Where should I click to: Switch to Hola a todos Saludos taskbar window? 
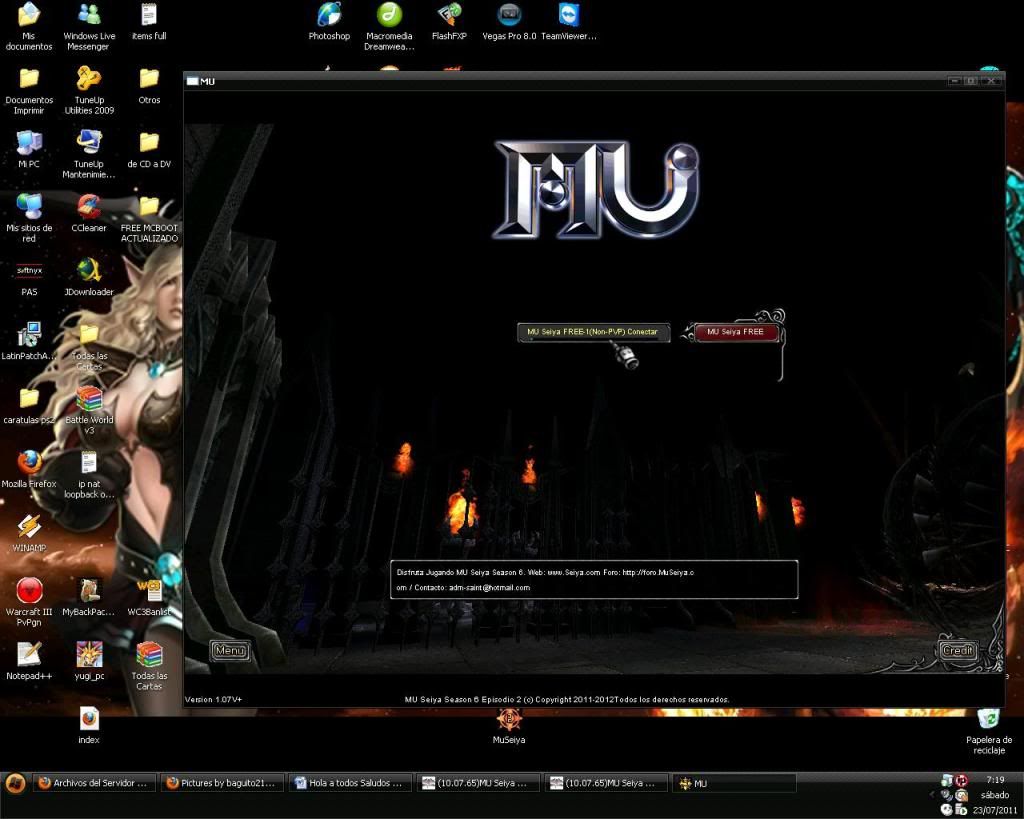tap(350, 783)
